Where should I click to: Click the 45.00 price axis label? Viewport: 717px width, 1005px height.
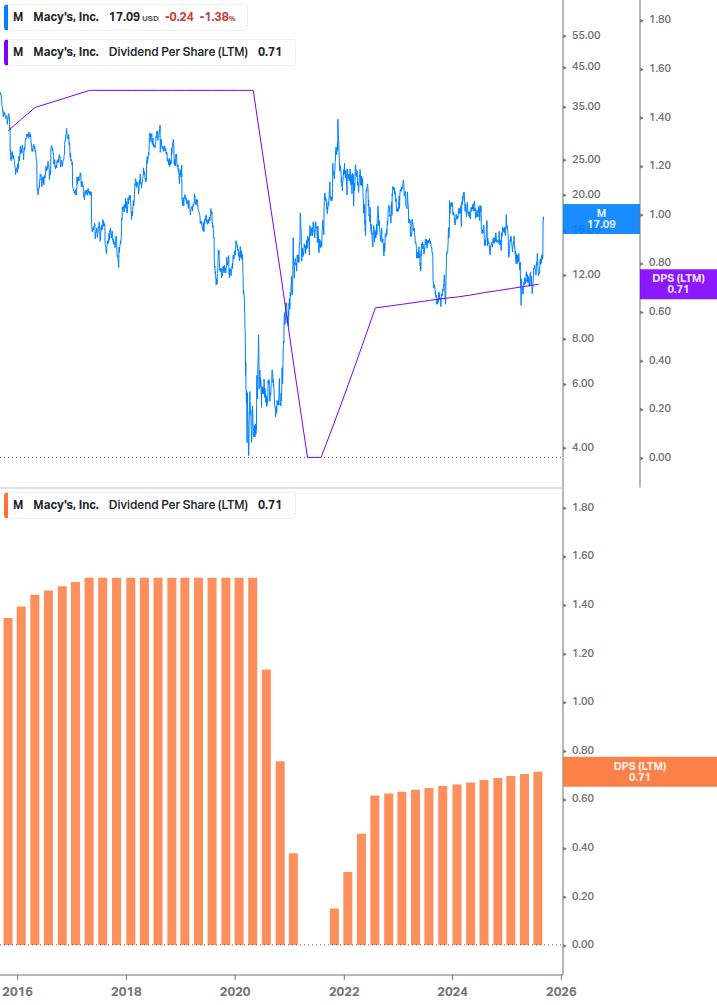586,67
